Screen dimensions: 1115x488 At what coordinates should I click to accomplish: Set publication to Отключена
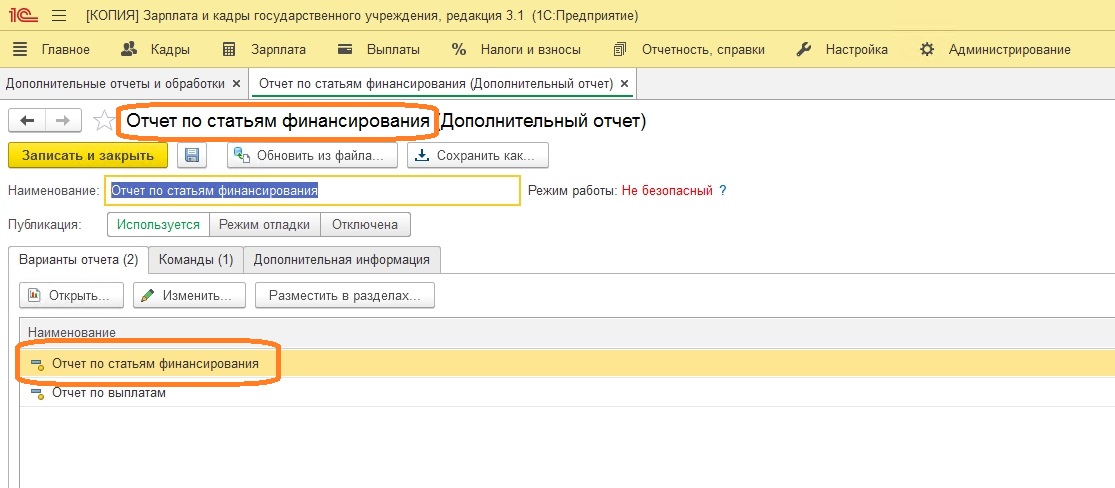(x=365, y=225)
